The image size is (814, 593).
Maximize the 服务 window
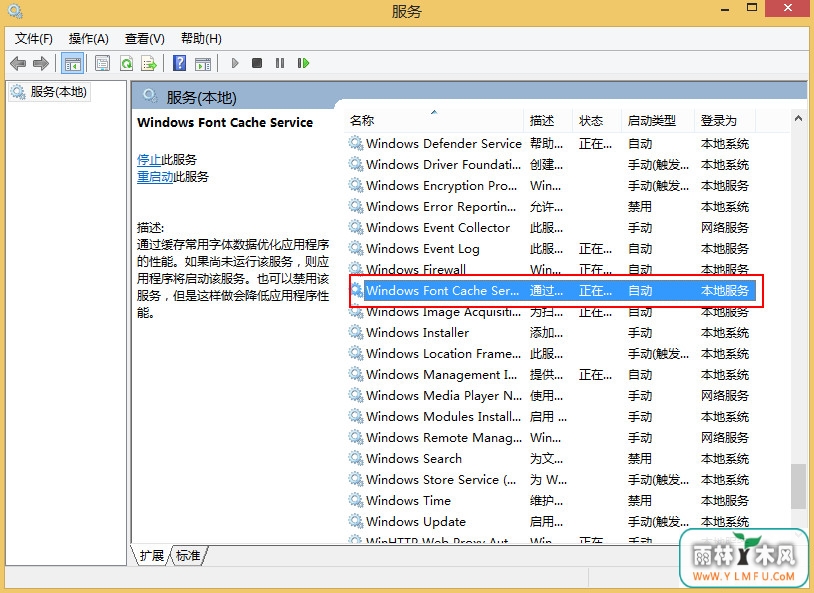click(x=752, y=8)
